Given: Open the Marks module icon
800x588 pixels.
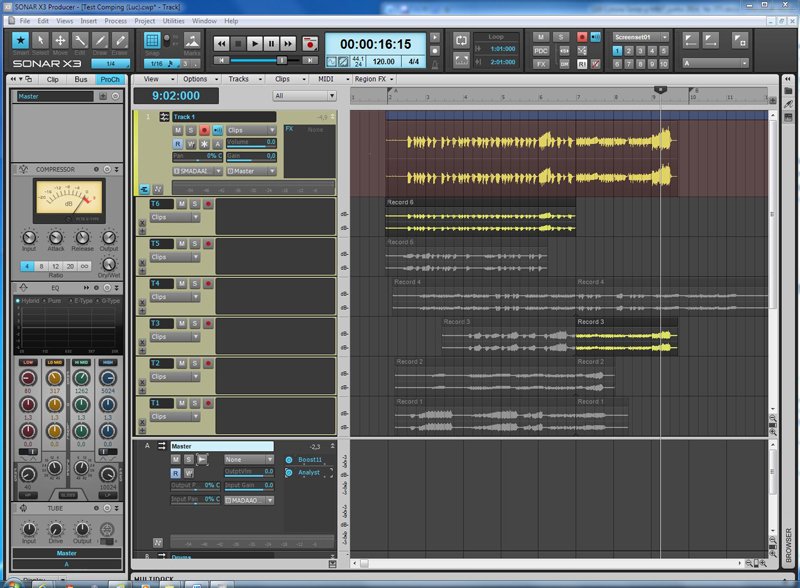Looking at the screenshot, I should (x=192, y=40).
